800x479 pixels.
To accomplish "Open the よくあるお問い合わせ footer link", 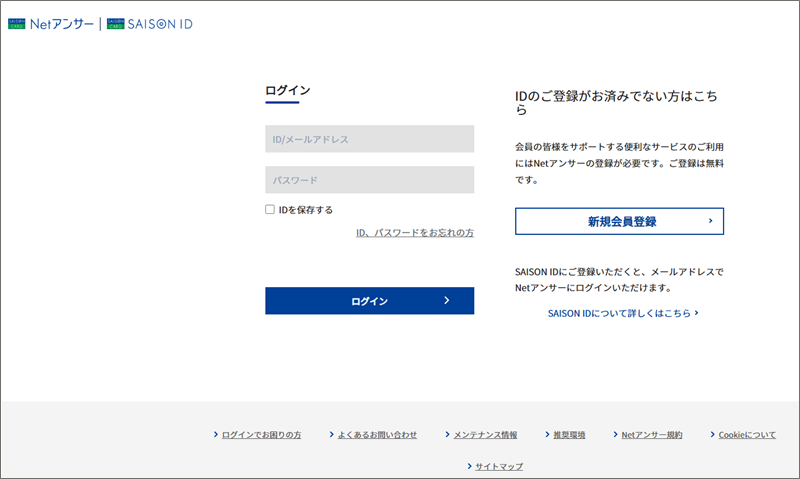I will coord(377,435).
